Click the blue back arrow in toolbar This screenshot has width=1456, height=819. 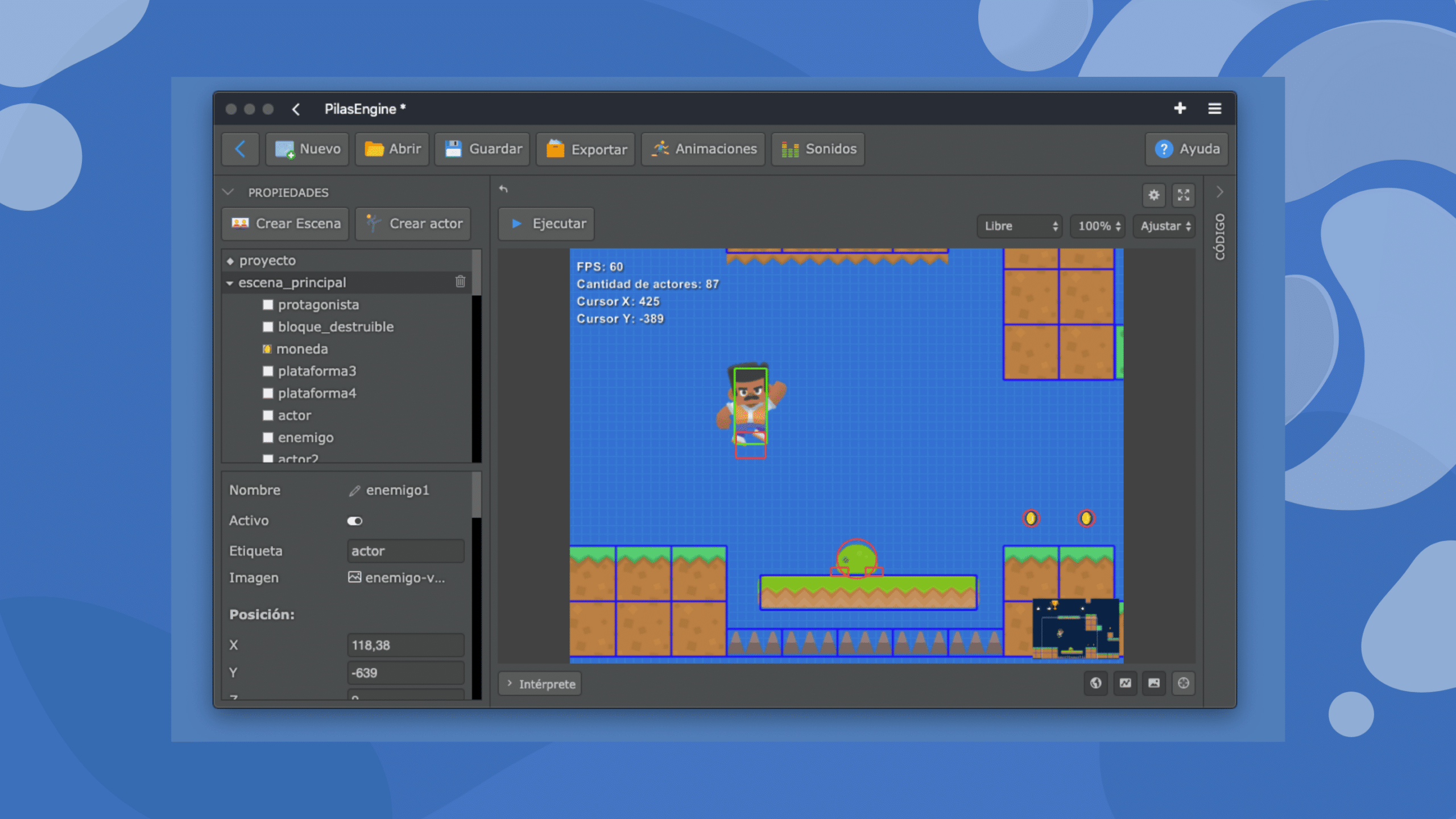240,149
